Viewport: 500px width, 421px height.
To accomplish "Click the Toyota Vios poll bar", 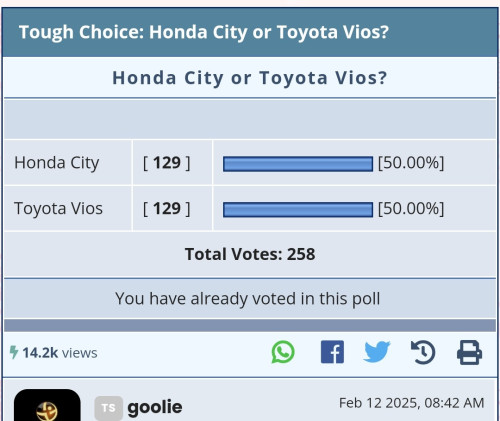I will click(298, 210).
